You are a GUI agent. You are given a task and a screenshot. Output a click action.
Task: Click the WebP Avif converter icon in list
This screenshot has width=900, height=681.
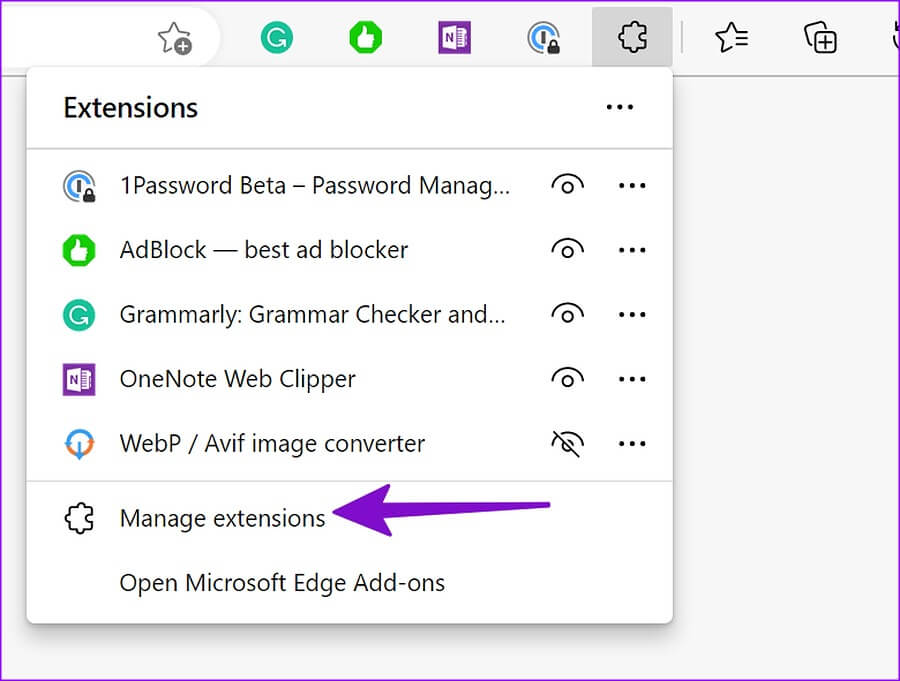(x=79, y=444)
